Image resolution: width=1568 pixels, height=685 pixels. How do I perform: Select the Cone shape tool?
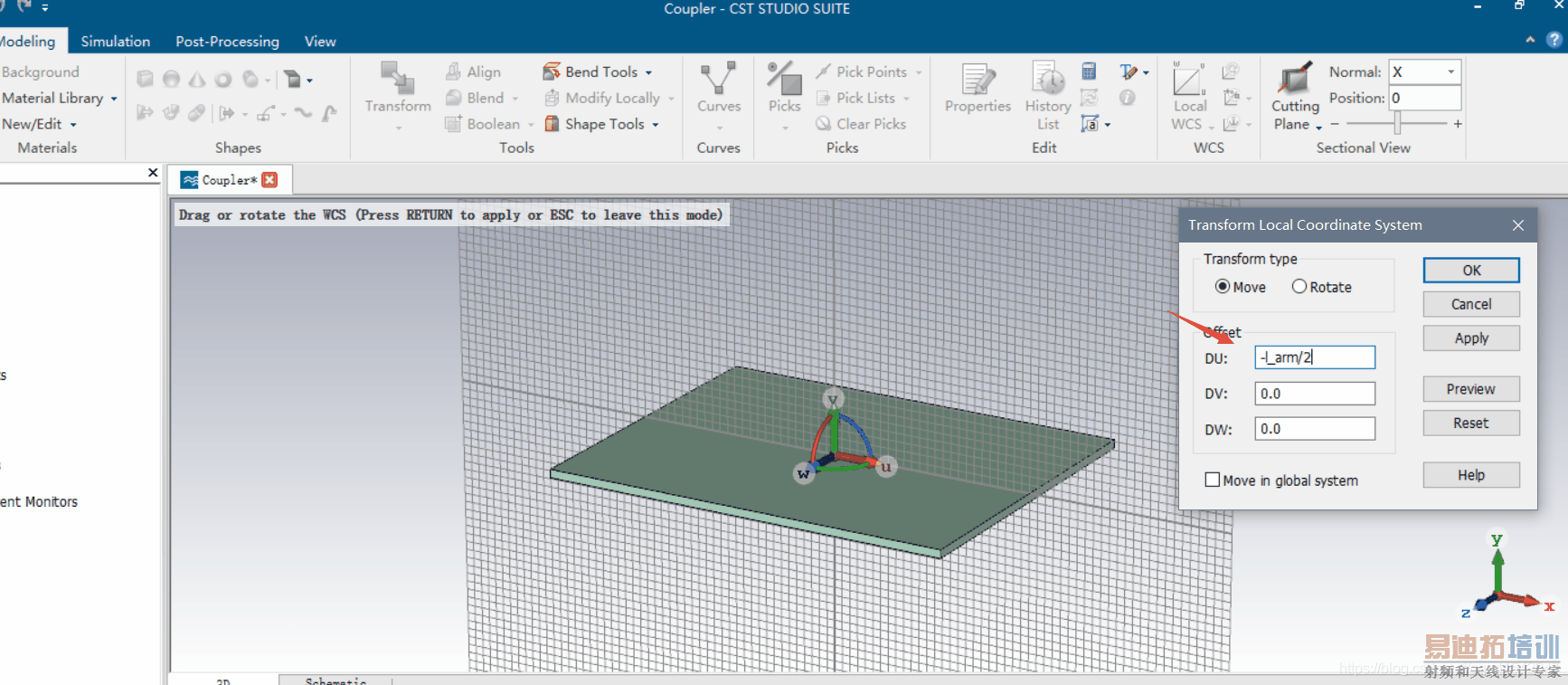coord(197,79)
